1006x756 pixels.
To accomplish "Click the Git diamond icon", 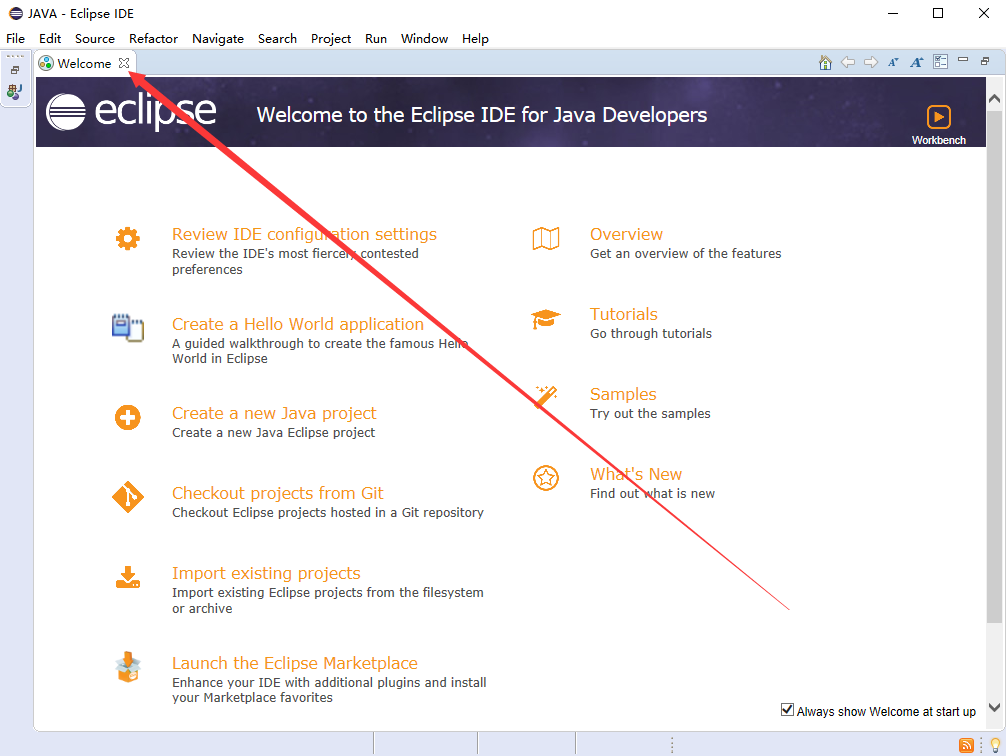I will tap(128, 497).
